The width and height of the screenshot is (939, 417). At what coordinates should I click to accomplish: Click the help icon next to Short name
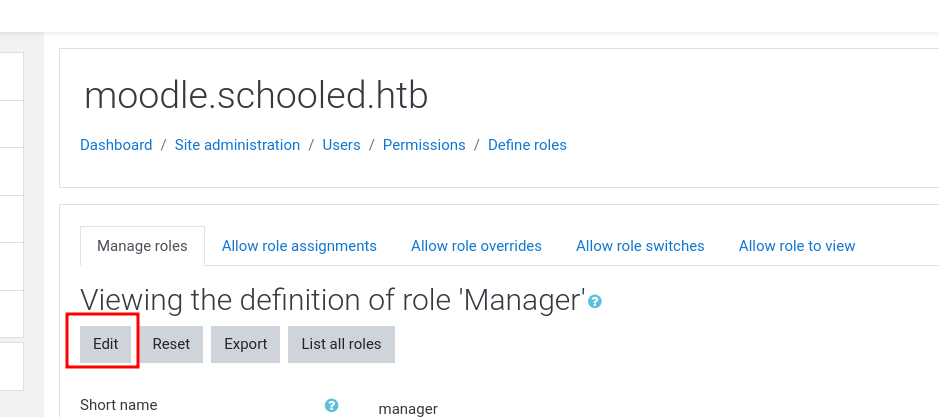coord(331,406)
